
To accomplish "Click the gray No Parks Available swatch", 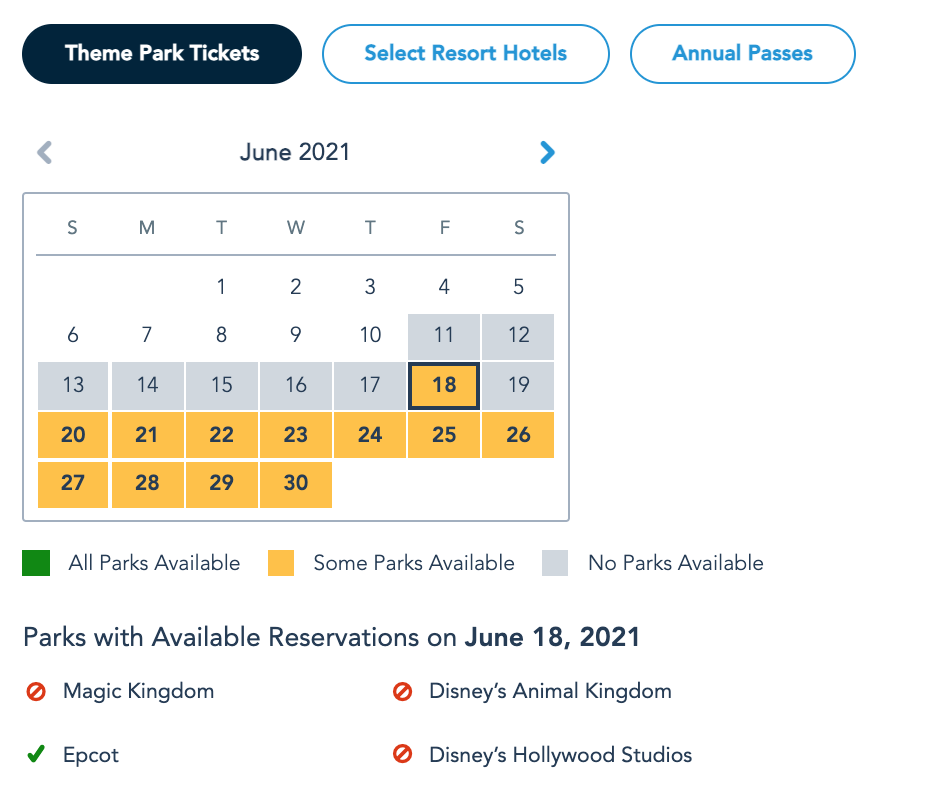I will pos(555,564).
